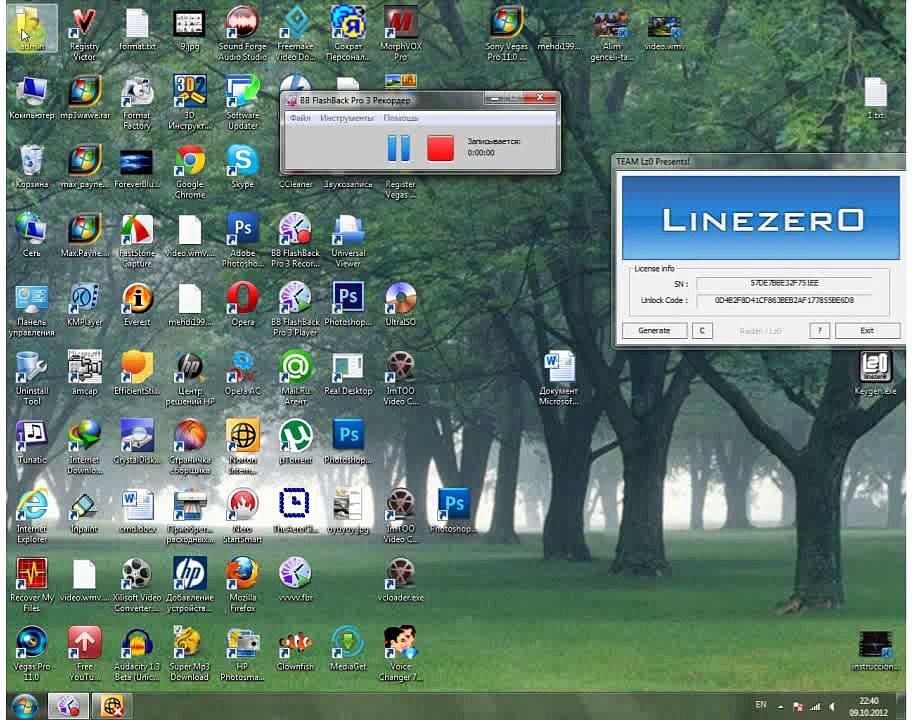Select the Crystal Disk icon
Viewport: 912px width, 720px height.
coord(137,443)
